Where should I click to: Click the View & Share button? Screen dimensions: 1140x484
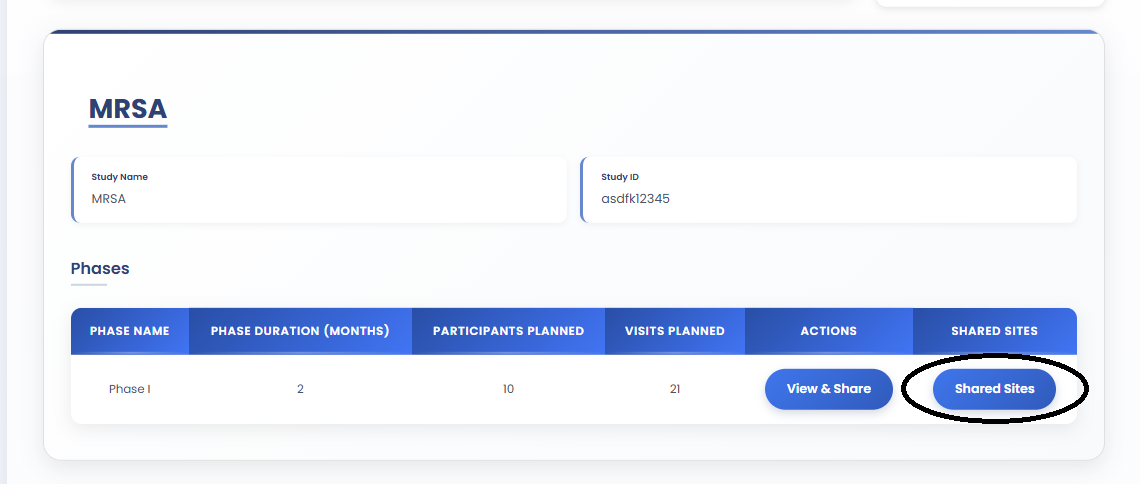pyautogui.click(x=828, y=389)
